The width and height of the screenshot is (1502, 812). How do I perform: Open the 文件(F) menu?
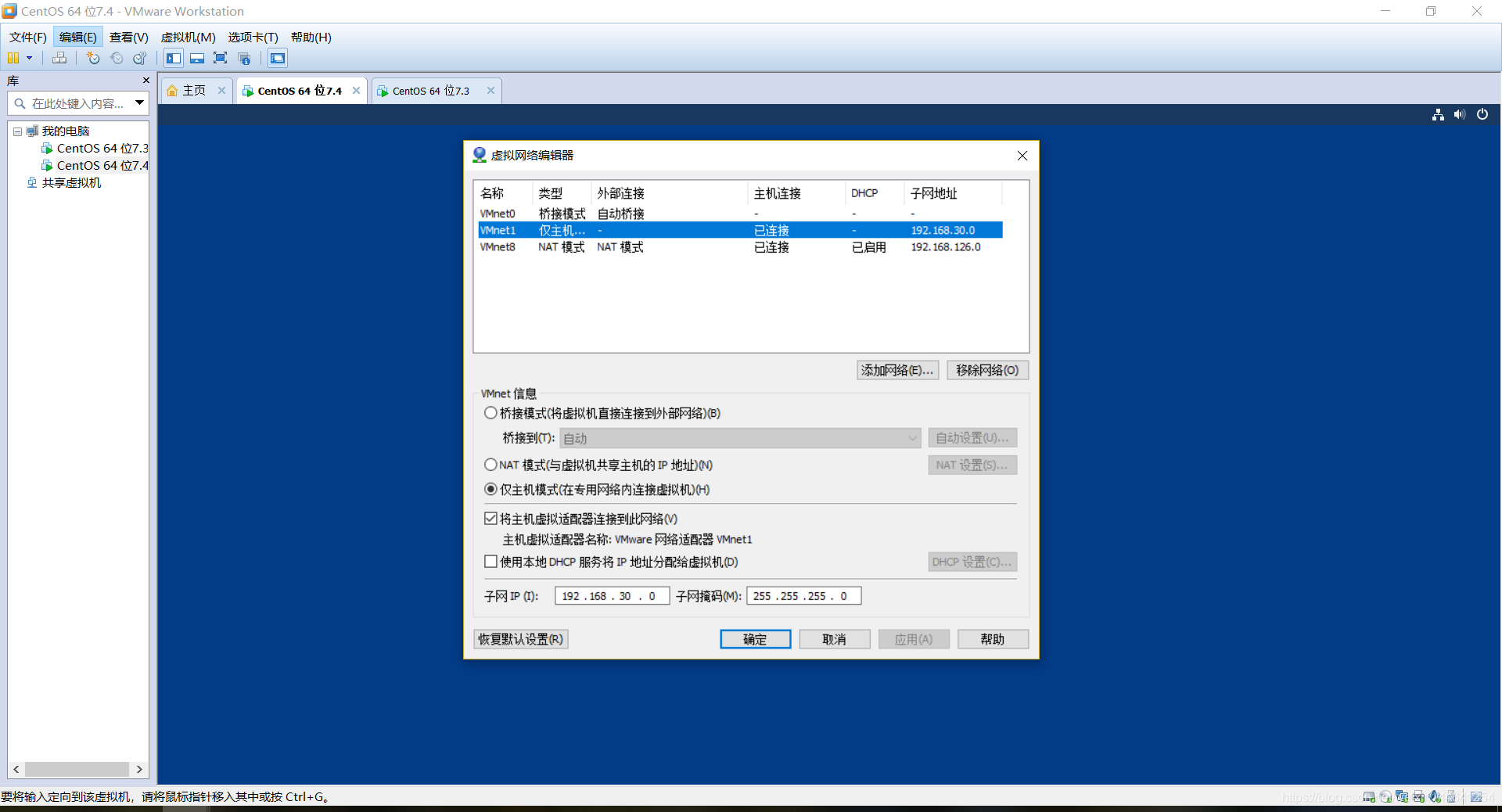point(28,37)
